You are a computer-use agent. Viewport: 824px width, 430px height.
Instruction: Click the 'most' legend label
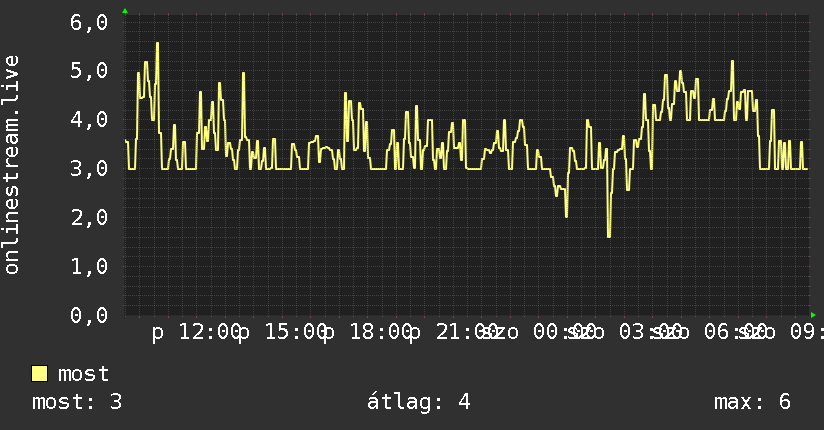tap(83, 374)
